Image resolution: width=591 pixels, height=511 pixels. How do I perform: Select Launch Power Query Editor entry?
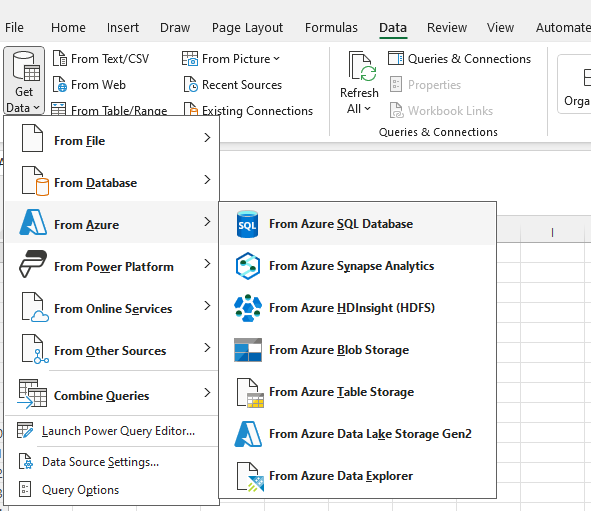[x=112, y=431]
